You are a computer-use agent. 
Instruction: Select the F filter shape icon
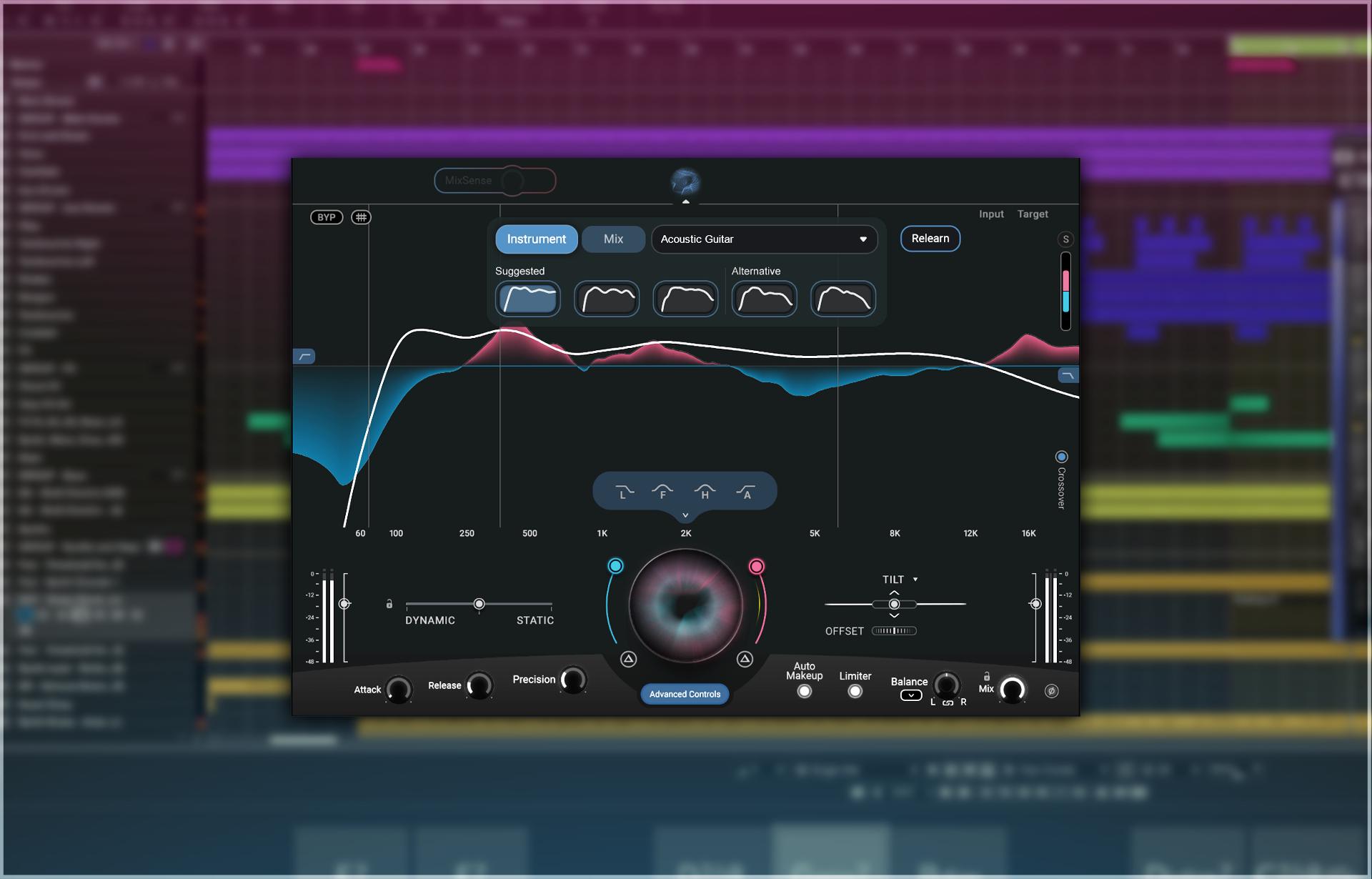662,492
